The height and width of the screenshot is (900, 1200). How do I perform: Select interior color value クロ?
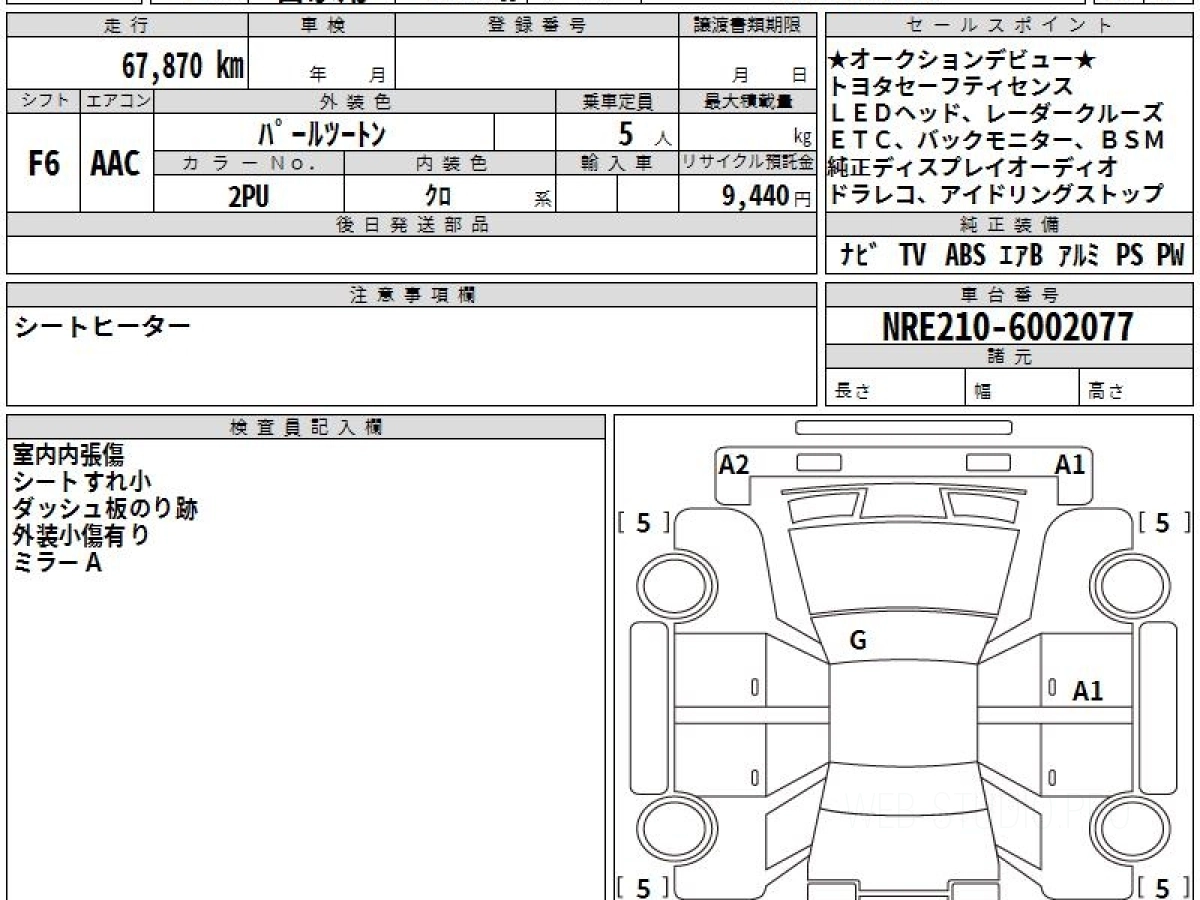point(438,196)
